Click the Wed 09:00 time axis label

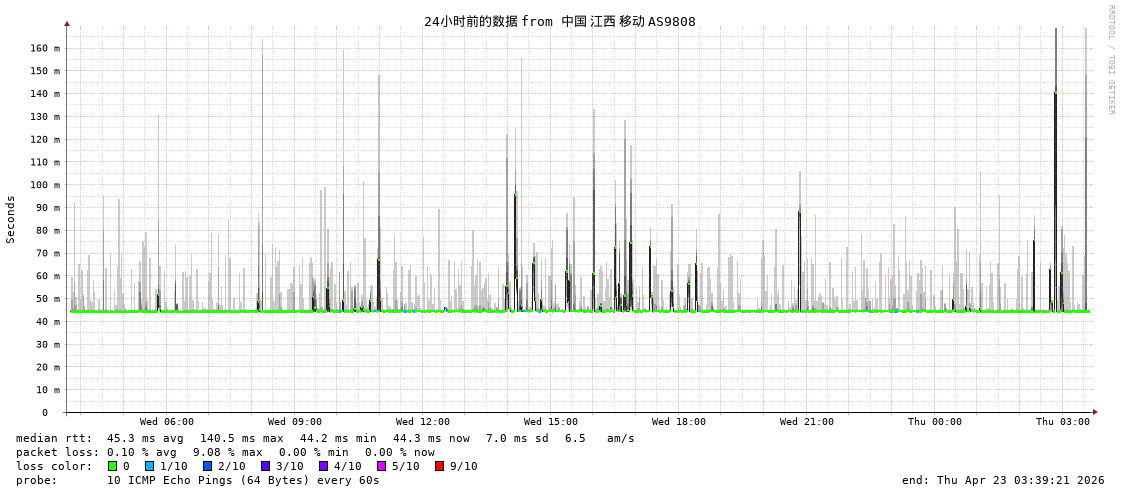(295, 422)
